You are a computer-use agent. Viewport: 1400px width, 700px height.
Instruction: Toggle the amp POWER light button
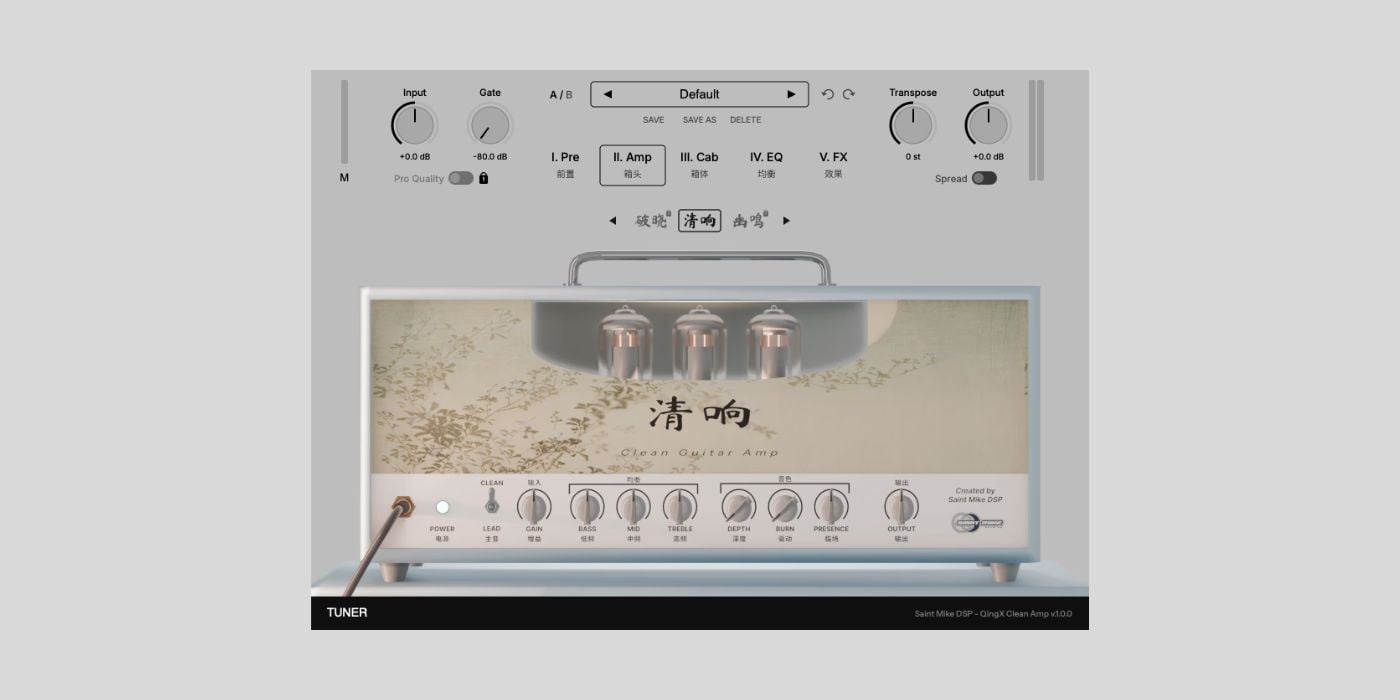point(442,507)
